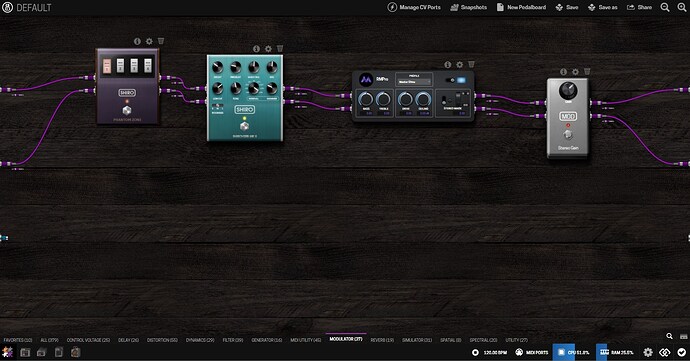Open the RMPro plugin settings gear
This screenshot has width=690, height=361.
pyautogui.click(x=460, y=65)
